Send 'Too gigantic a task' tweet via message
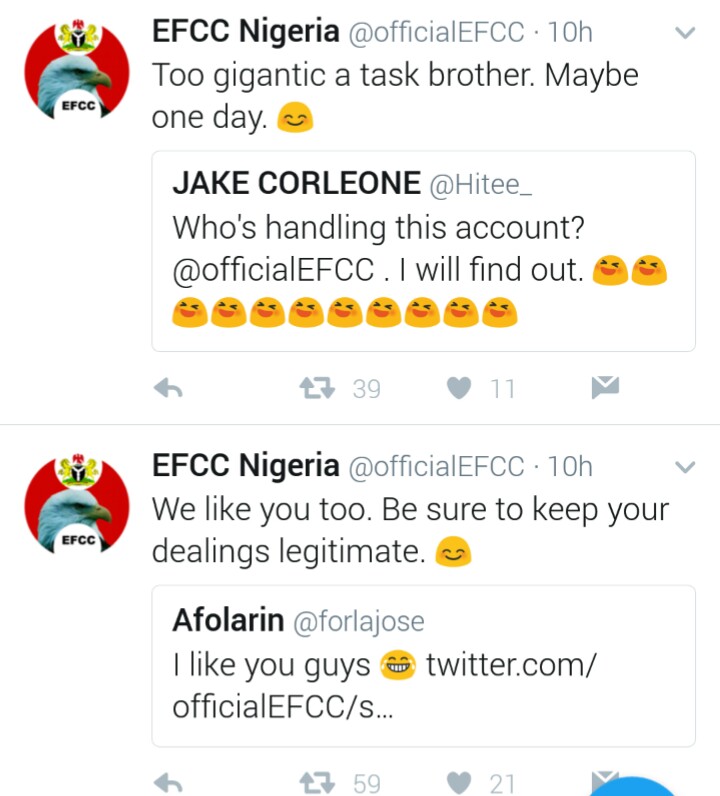The height and width of the screenshot is (796, 720). click(x=605, y=388)
